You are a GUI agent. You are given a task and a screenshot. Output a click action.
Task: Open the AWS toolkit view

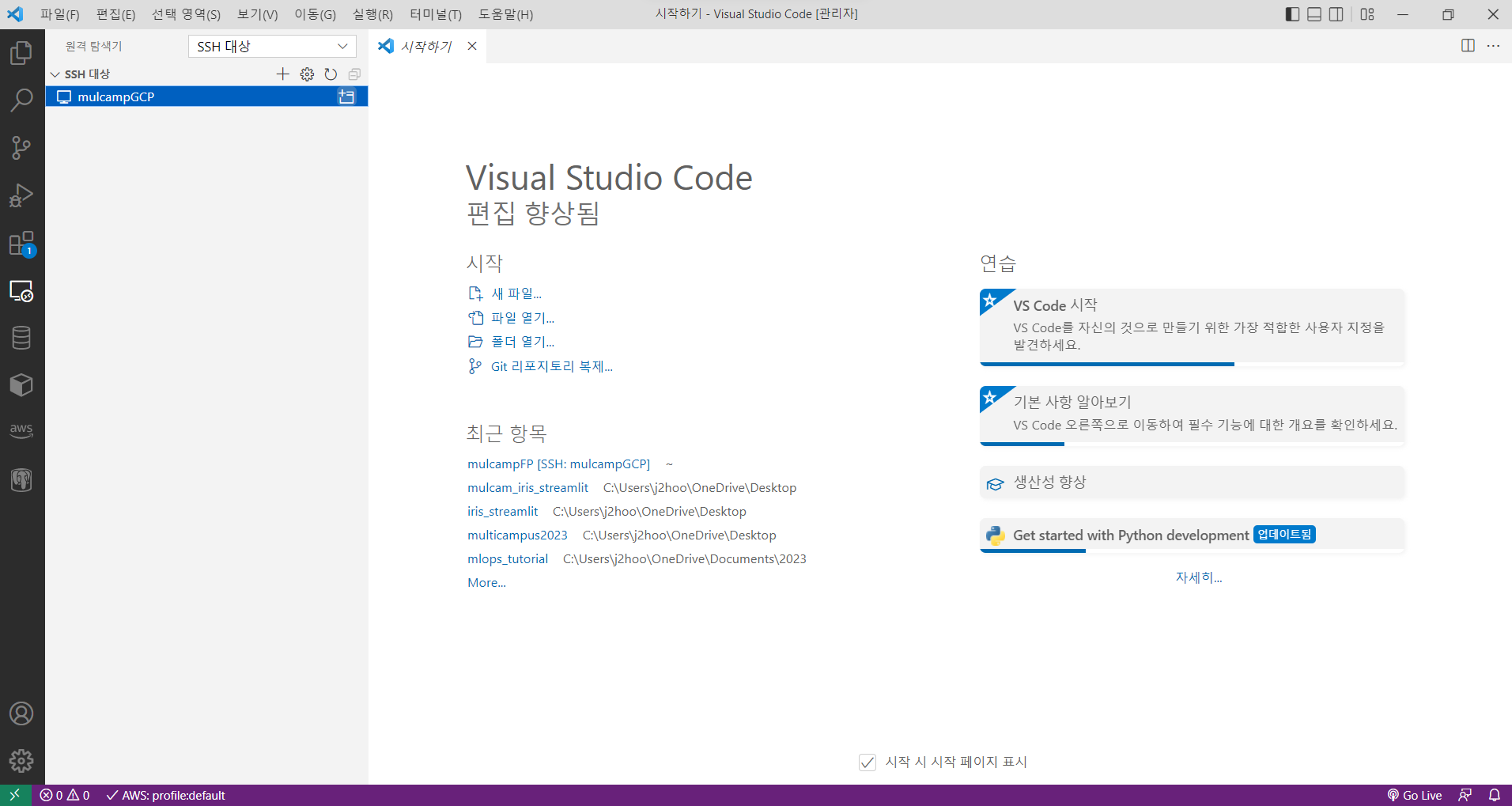21,431
